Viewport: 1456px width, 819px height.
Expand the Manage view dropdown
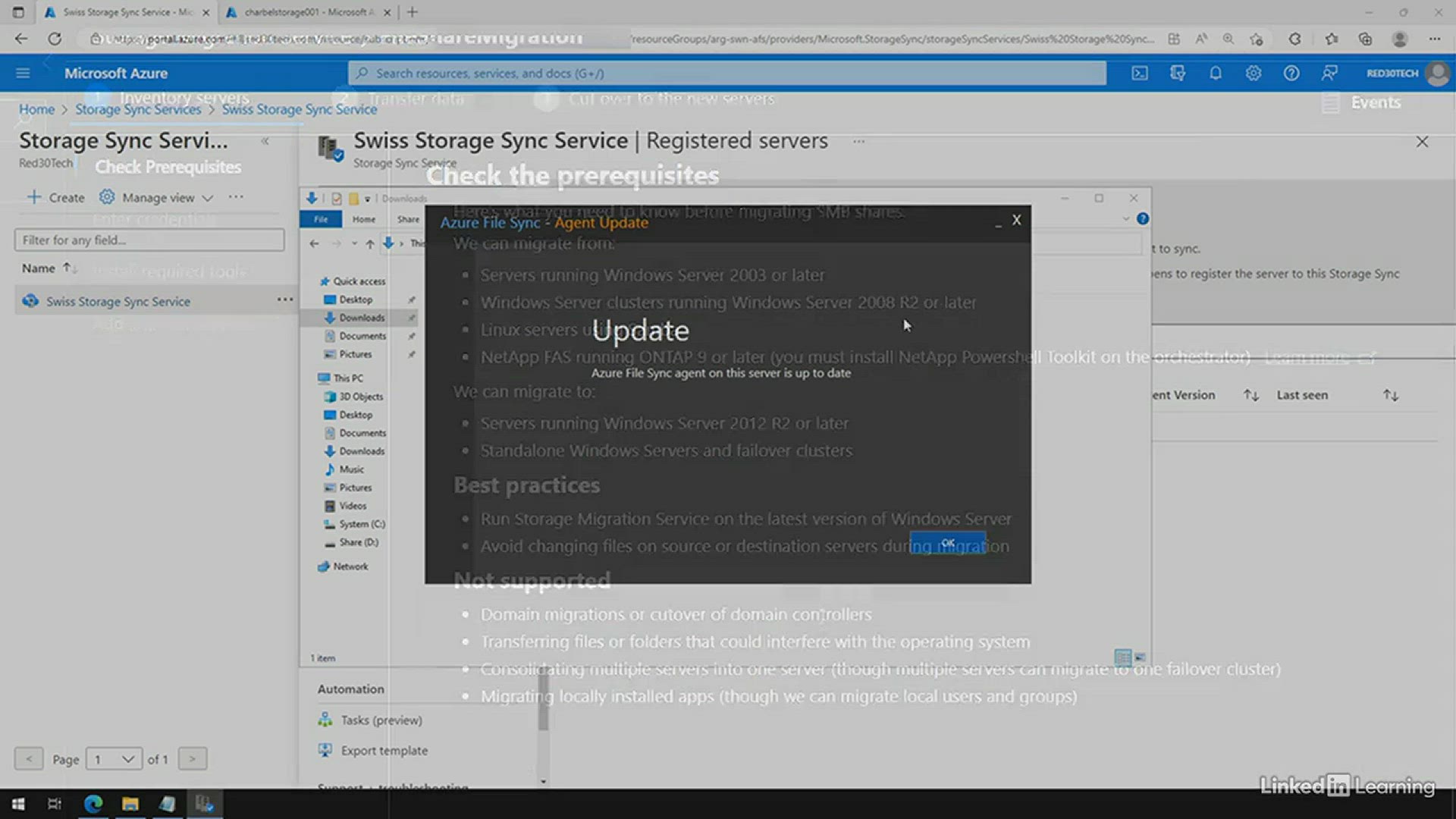[158, 198]
